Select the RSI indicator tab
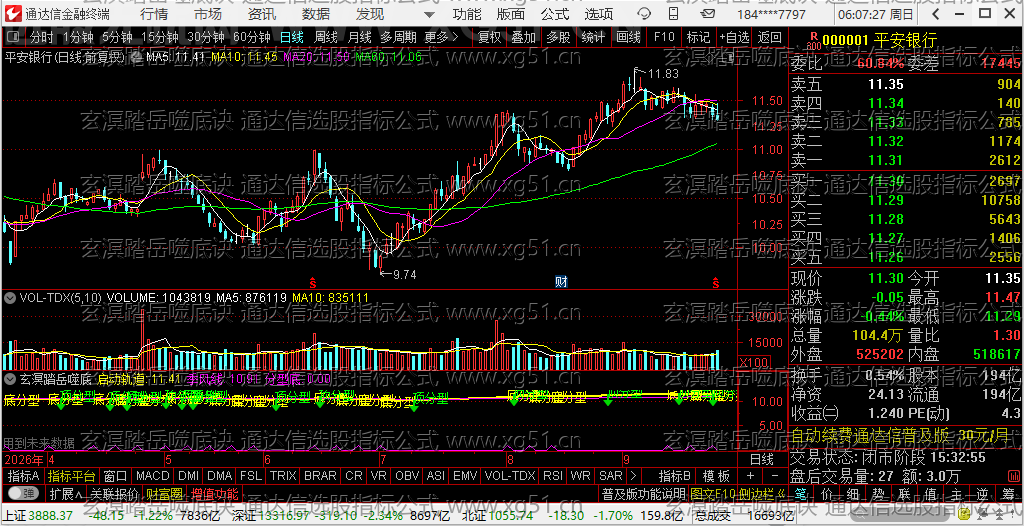The height and width of the screenshot is (526, 1024). coord(552,476)
